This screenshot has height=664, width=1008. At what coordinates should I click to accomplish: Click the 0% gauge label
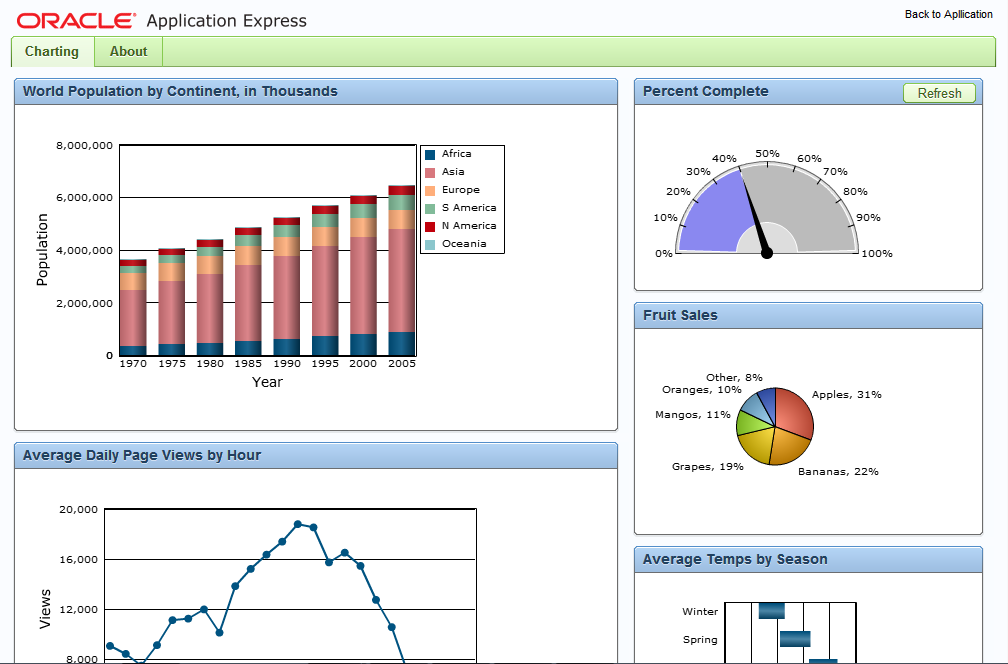663,253
